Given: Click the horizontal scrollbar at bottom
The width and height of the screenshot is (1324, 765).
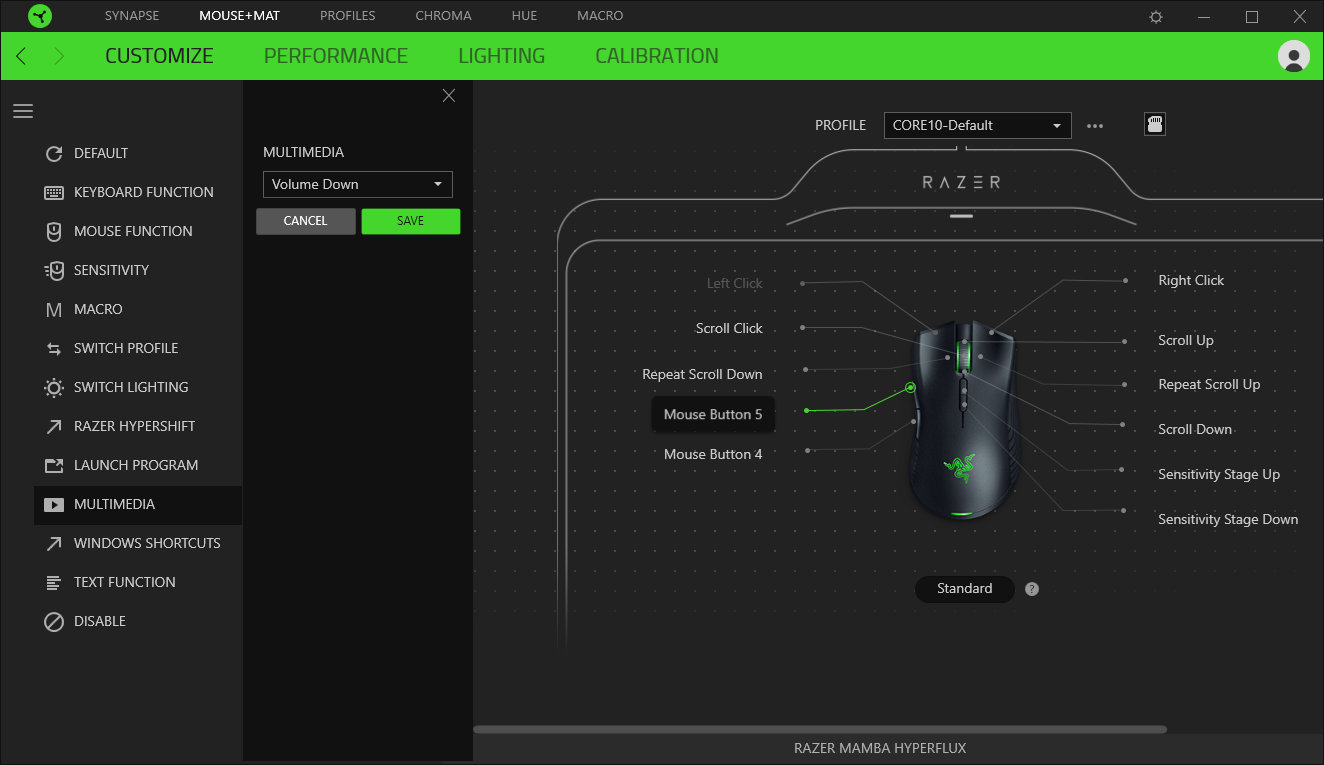Looking at the screenshot, I should point(819,730).
